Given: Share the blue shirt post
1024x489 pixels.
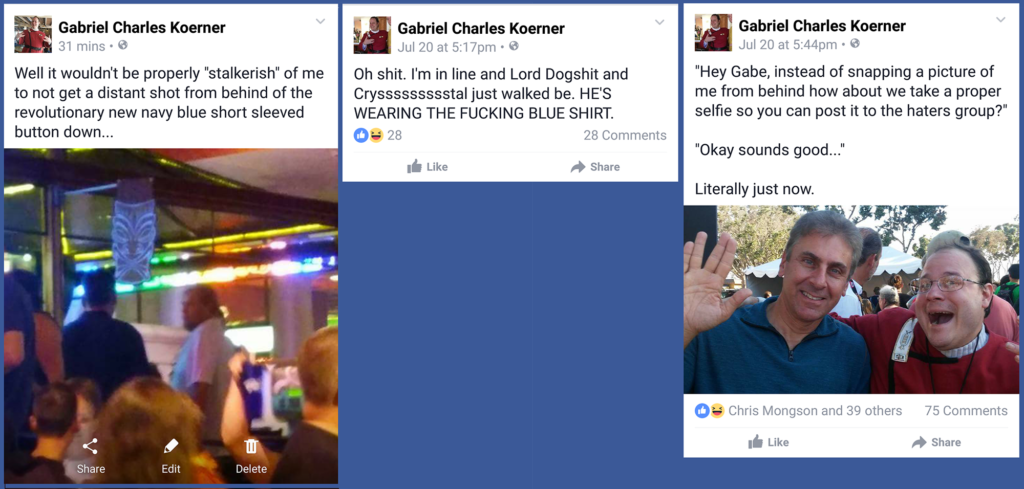Looking at the screenshot, I should [595, 166].
